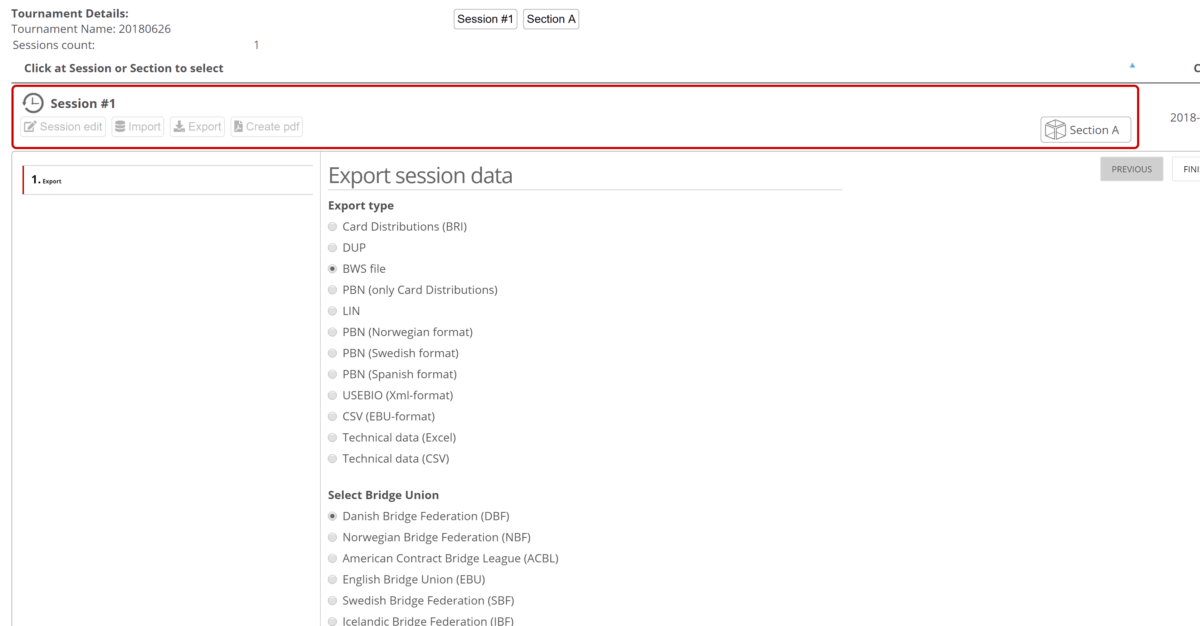This screenshot has height=626, width=1200.
Task: Click the Session #1 clock icon
Action: tap(33, 103)
